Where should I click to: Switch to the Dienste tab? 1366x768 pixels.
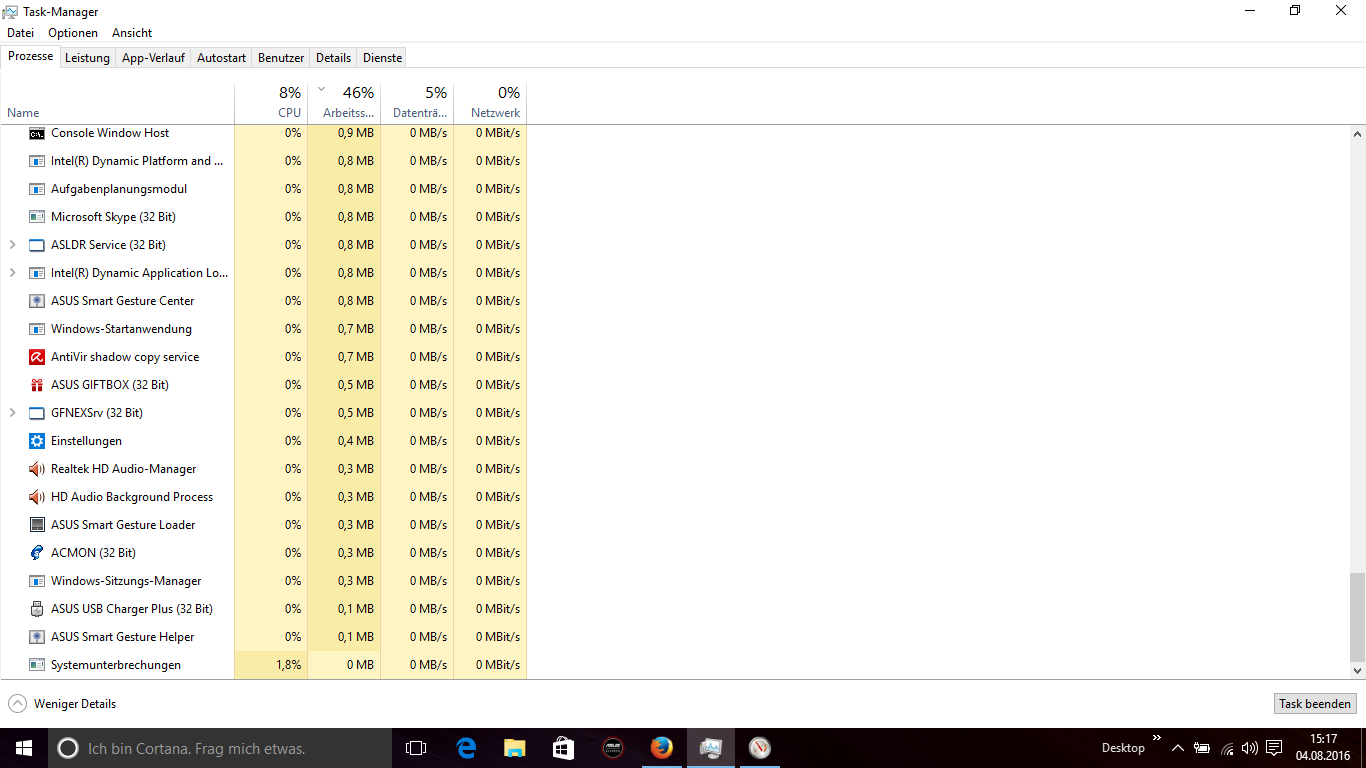click(382, 58)
